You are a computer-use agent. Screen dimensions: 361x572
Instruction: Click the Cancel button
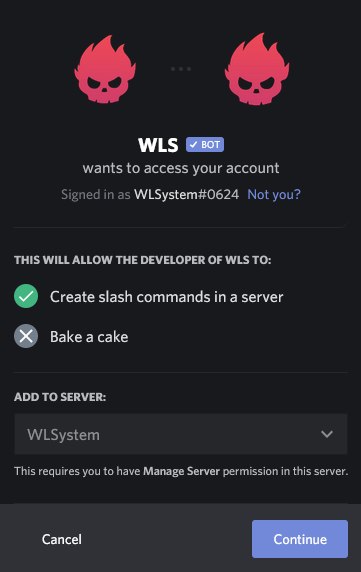tap(62, 539)
